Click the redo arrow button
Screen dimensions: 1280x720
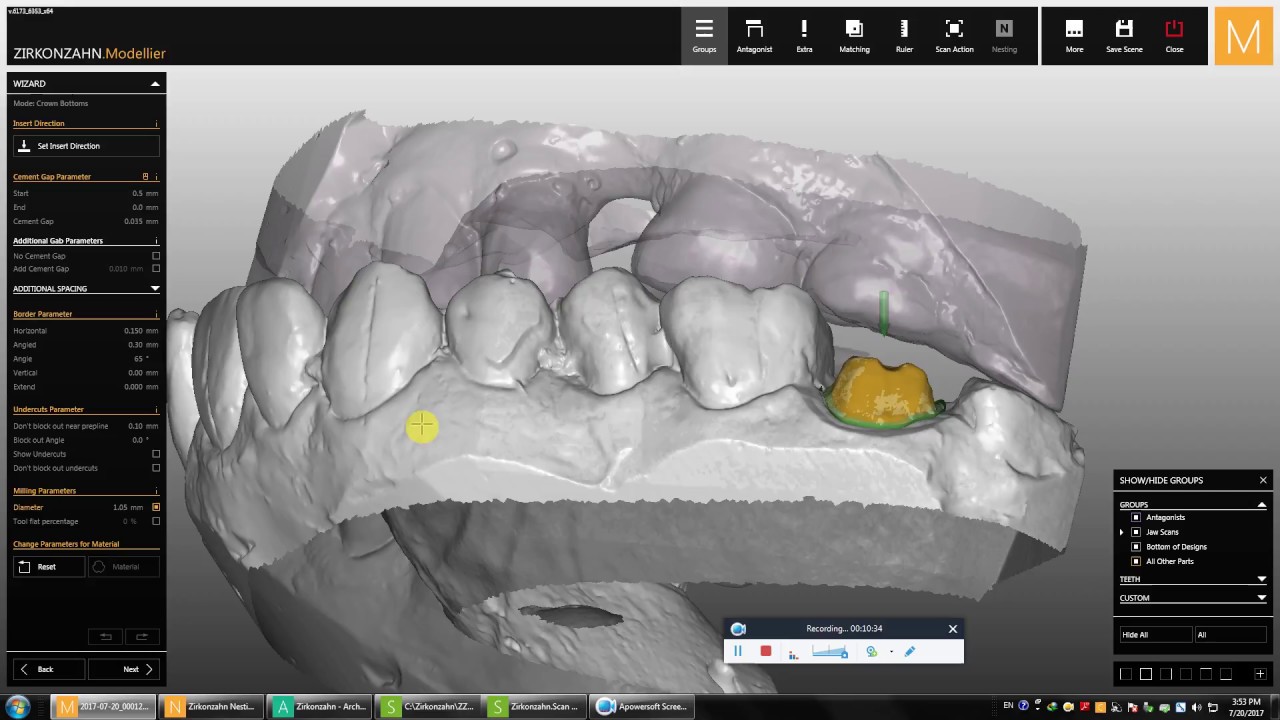pos(141,636)
